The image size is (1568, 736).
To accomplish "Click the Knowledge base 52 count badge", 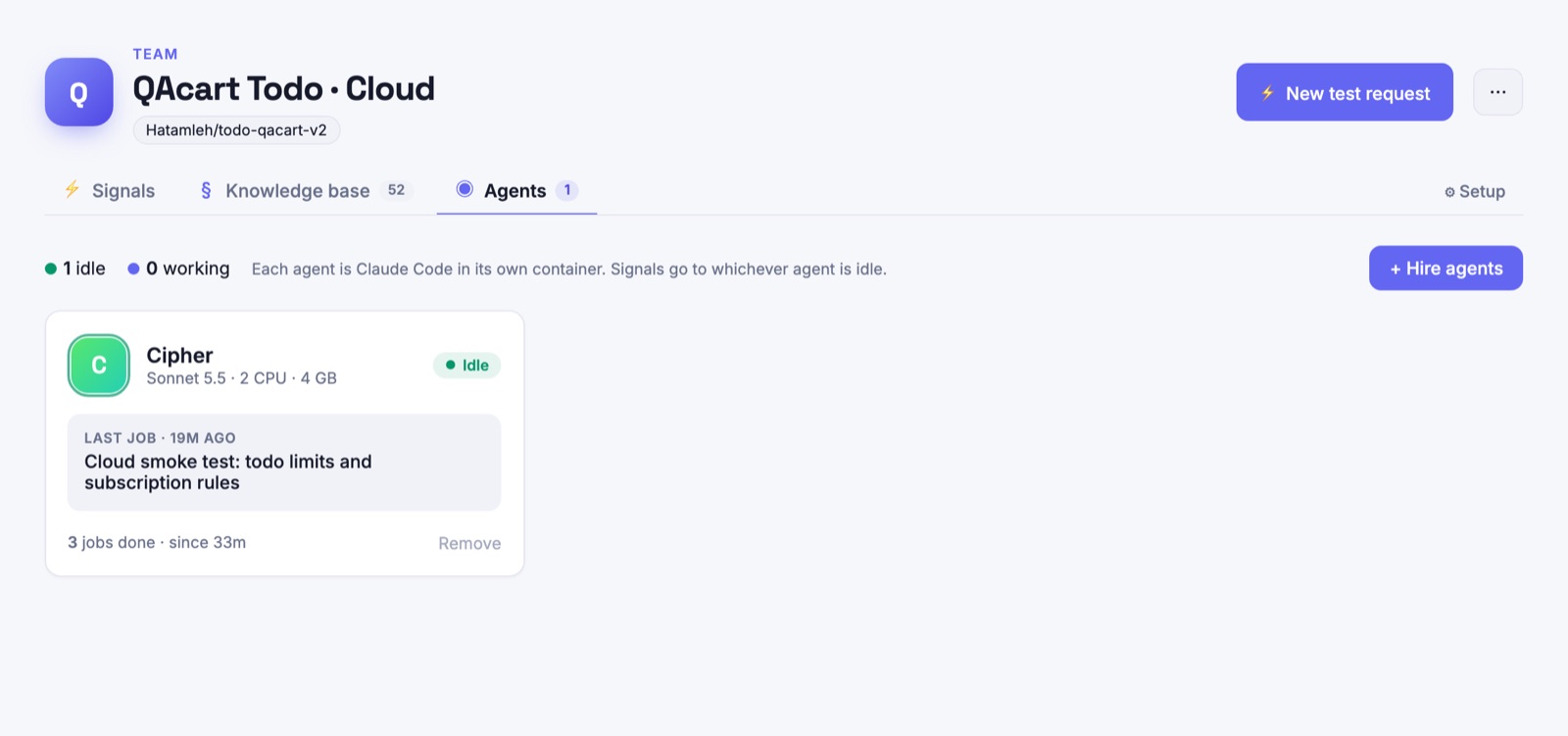I will coord(396,190).
